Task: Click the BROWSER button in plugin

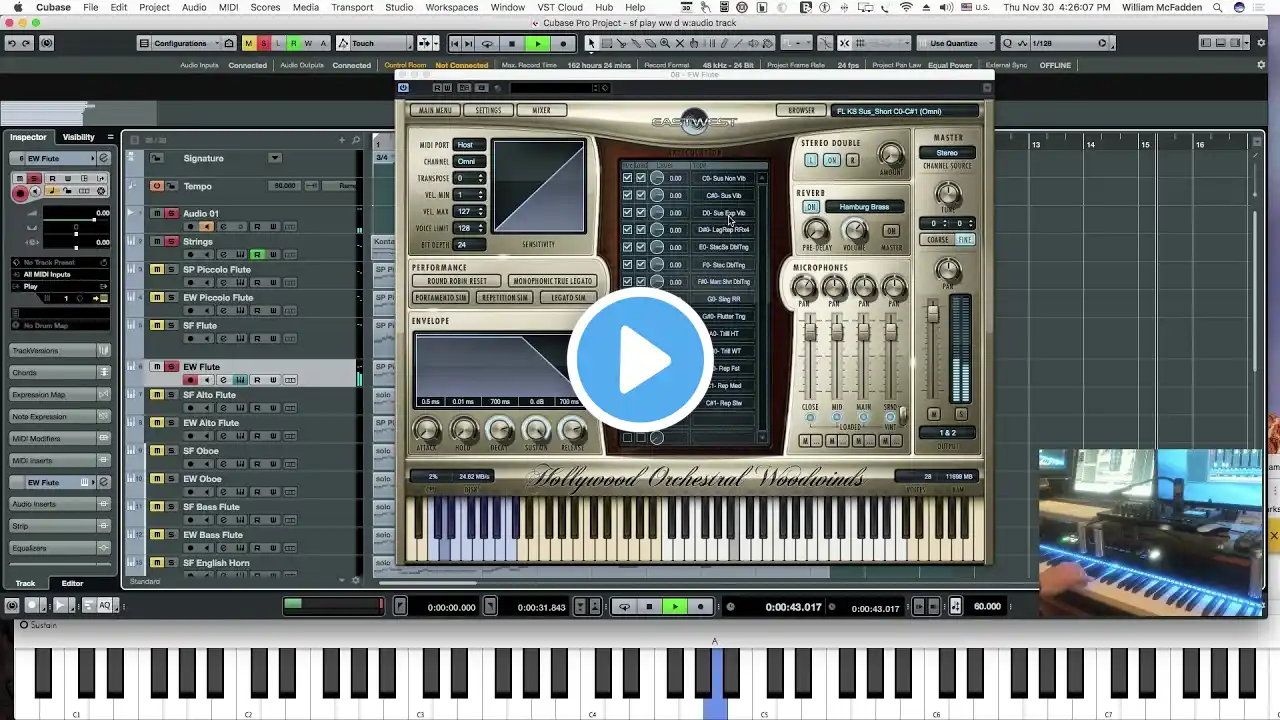Action: coord(801,110)
